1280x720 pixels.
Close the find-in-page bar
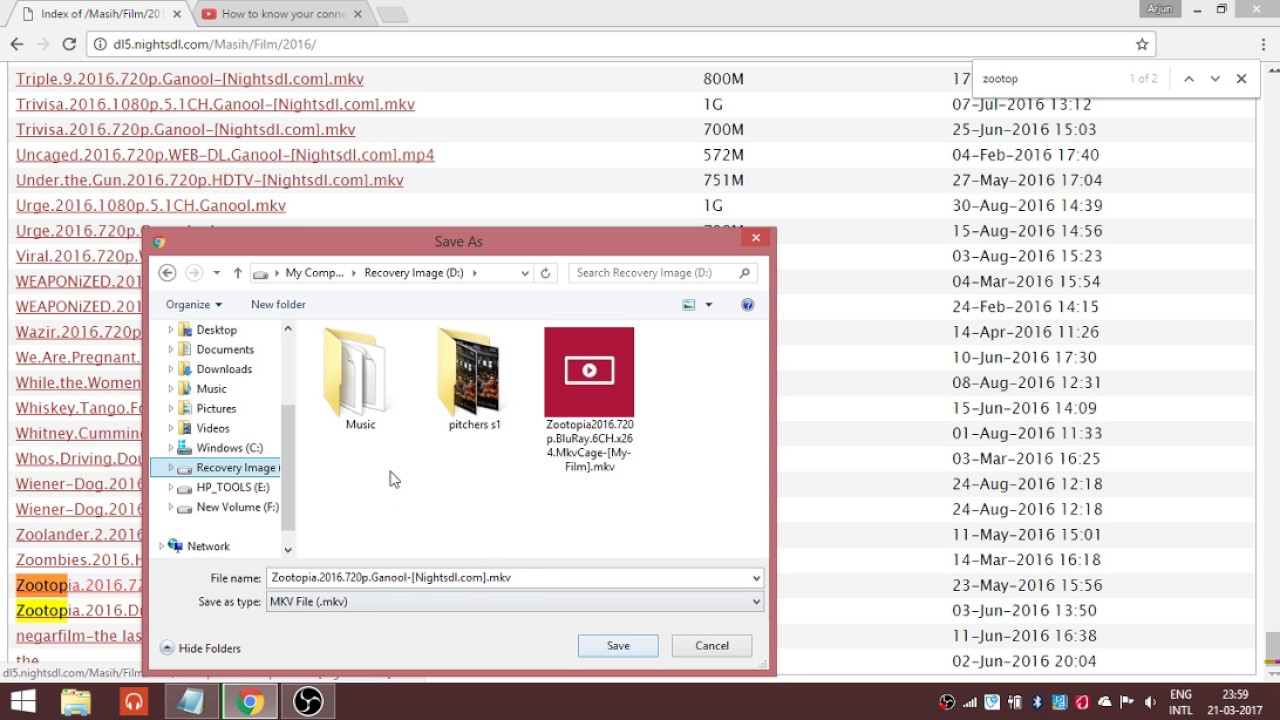tap(1241, 79)
